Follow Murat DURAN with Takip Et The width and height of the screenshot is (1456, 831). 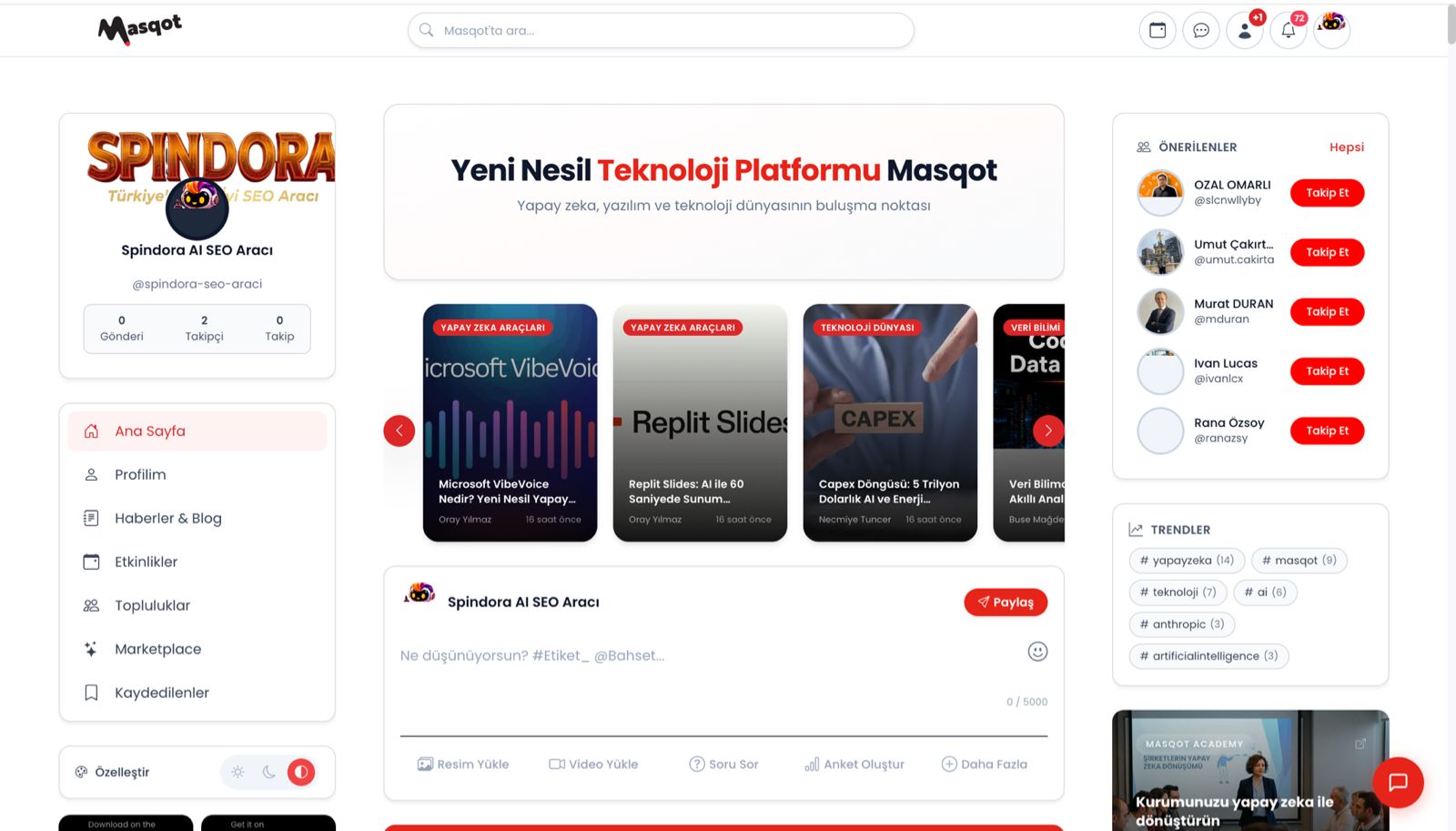click(x=1327, y=311)
